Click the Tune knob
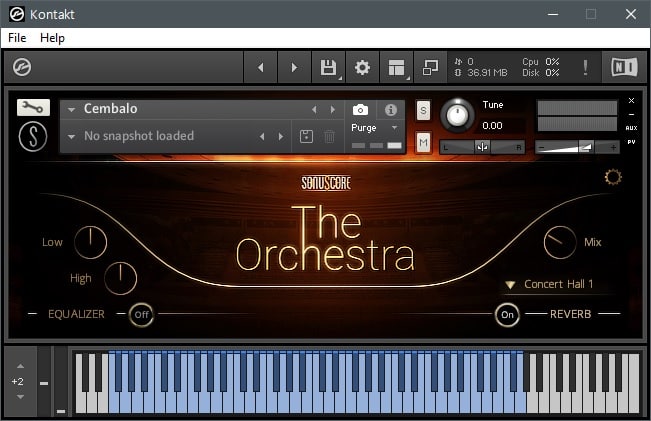 [457, 115]
